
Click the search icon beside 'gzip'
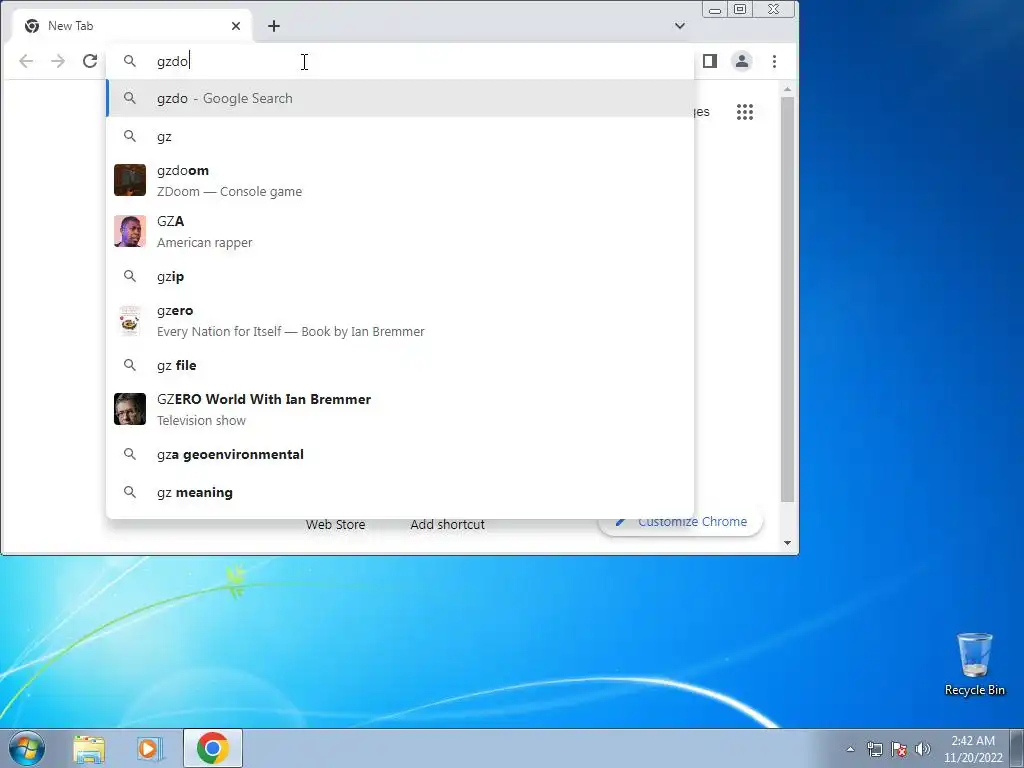(x=130, y=276)
